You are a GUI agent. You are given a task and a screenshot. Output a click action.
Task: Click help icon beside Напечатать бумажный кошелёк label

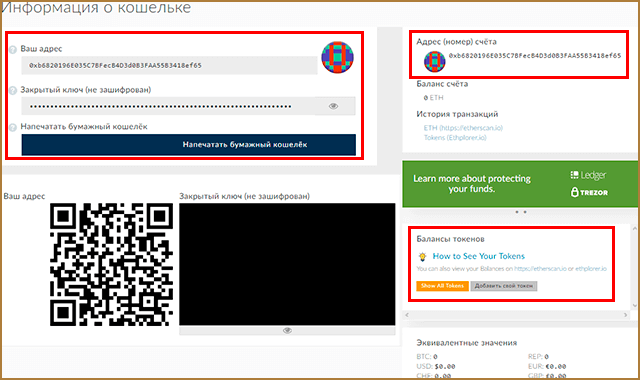coord(13,127)
